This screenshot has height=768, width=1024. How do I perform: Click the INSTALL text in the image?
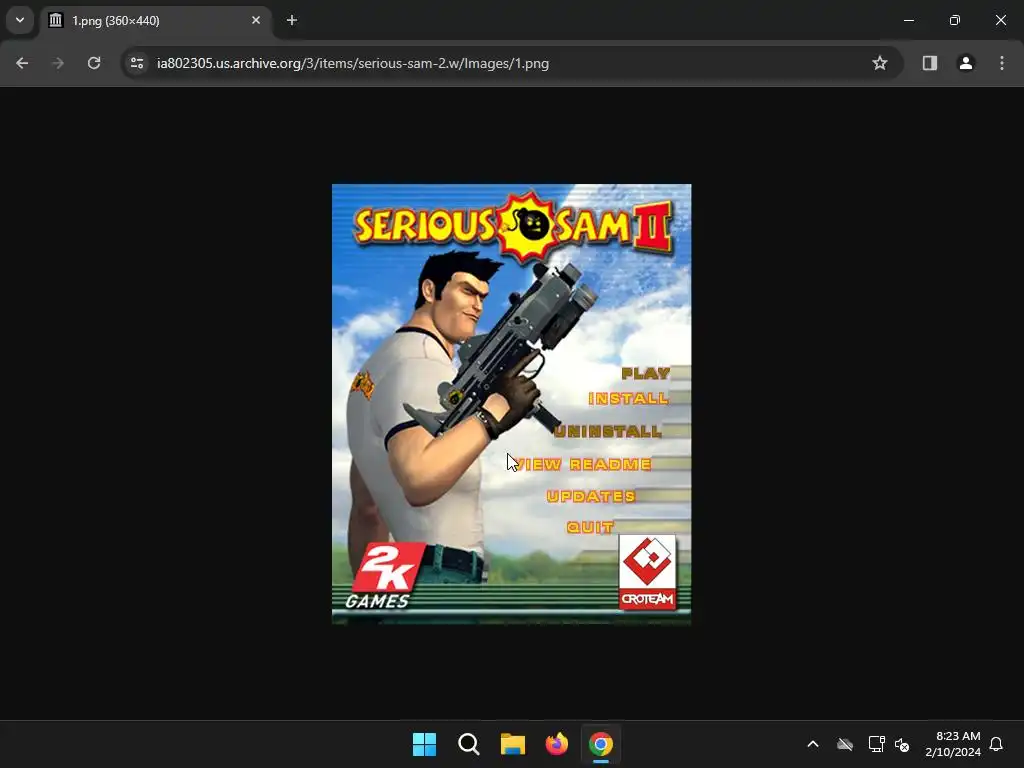[628, 398]
